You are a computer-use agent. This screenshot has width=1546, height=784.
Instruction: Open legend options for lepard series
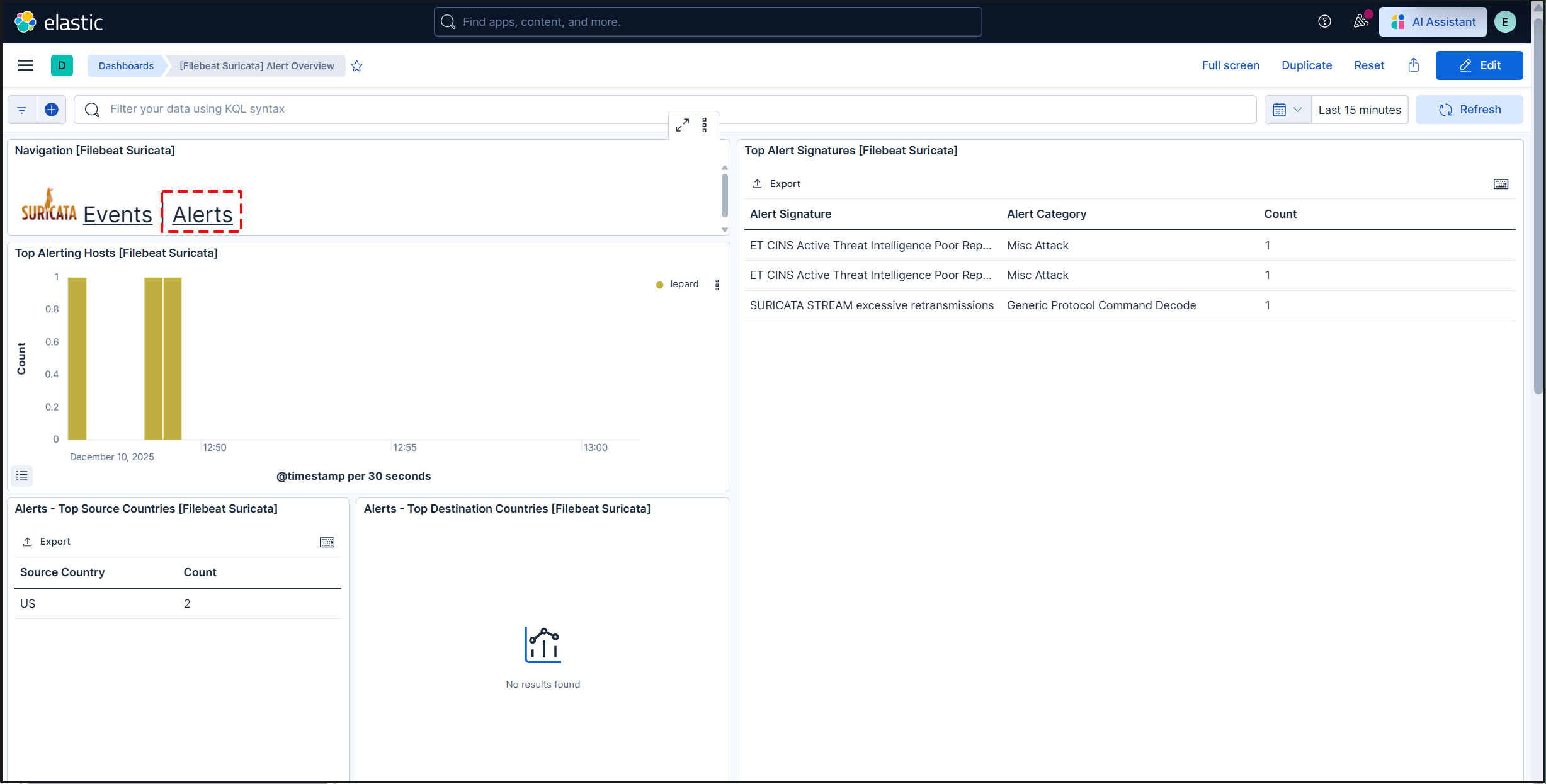click(x=717, y=285)
